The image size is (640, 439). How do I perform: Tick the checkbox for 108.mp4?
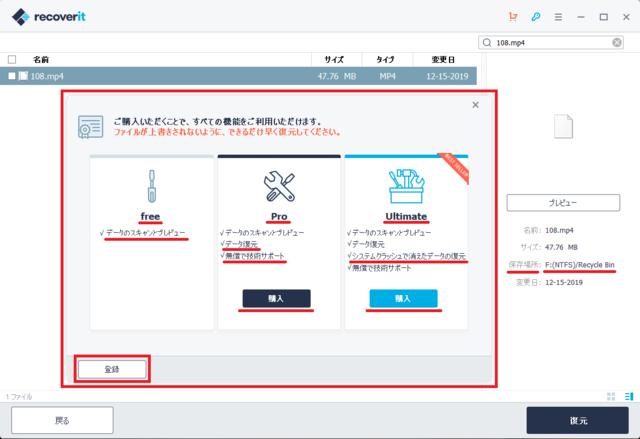12,76
